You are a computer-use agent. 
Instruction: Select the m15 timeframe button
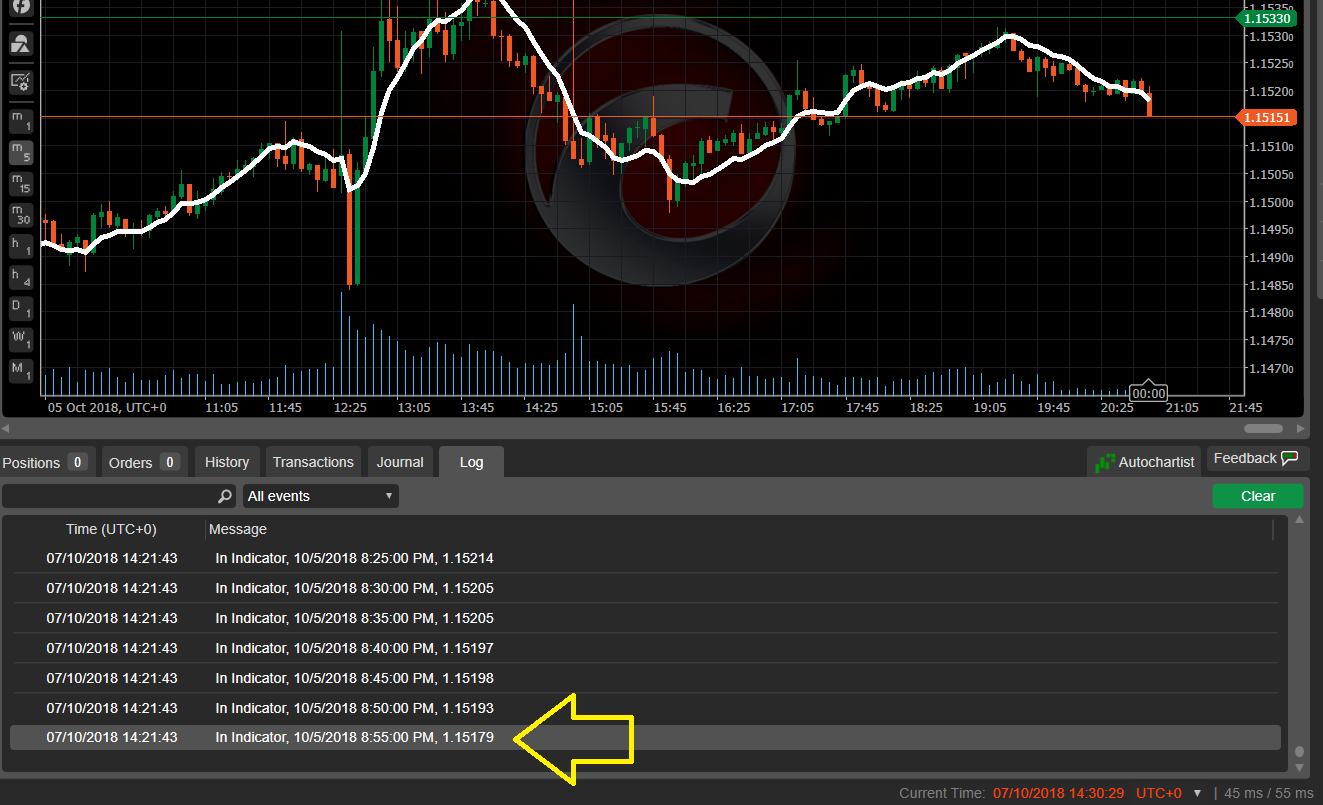pos(21,183)
